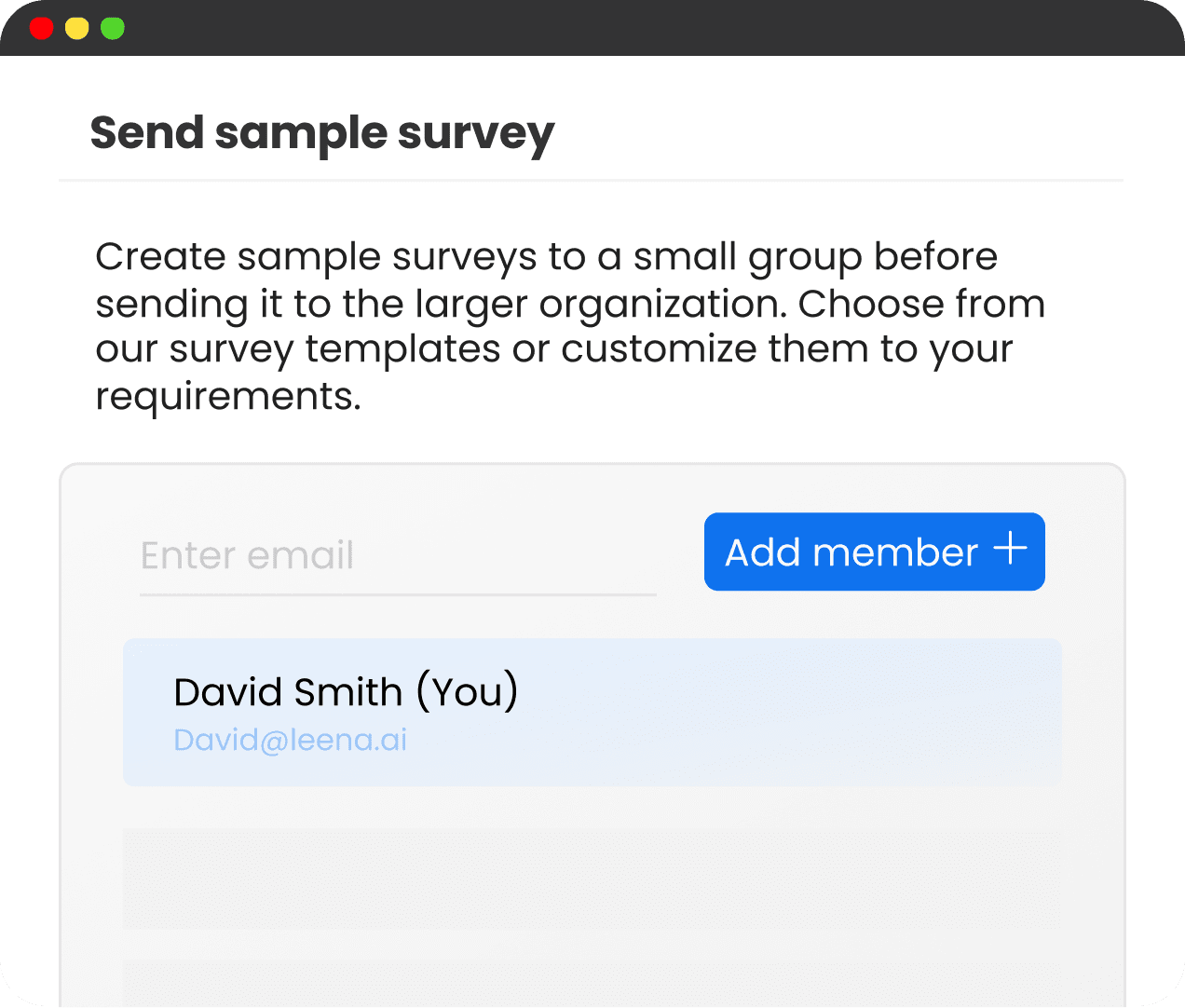
Task: Click the David Smith name text
Action: [x=288, y=692]
